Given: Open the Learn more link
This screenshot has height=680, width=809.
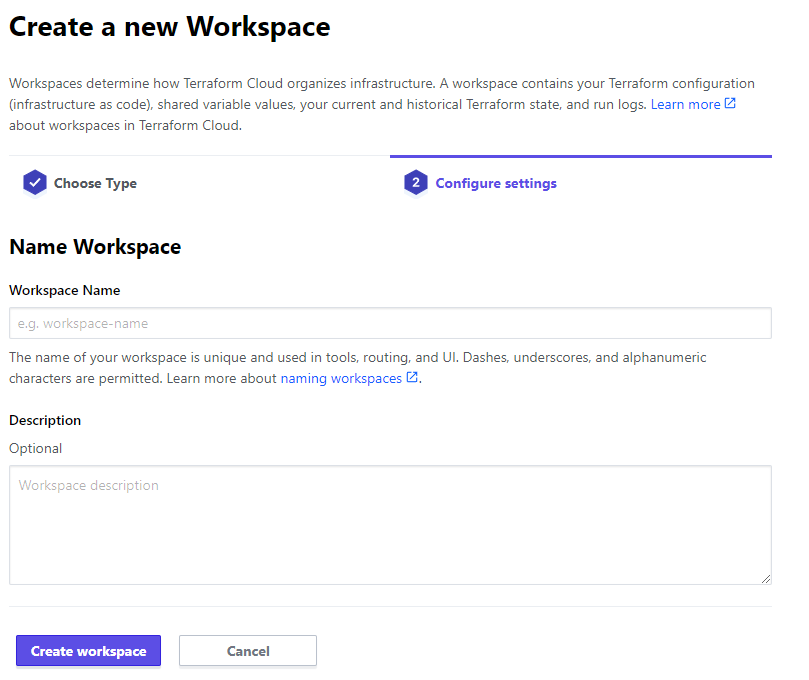Looking at the screenshot, I should (685, 104).
